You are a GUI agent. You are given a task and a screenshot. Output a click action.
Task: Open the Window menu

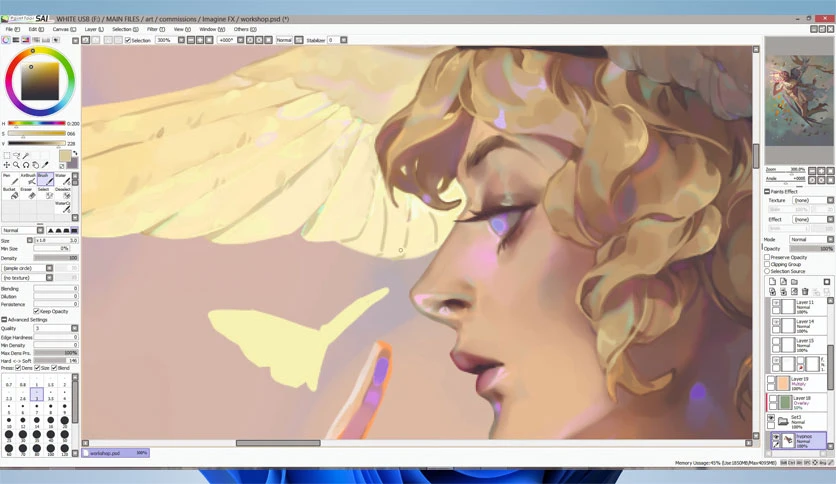pyautogui.click(x=212, y=29)
